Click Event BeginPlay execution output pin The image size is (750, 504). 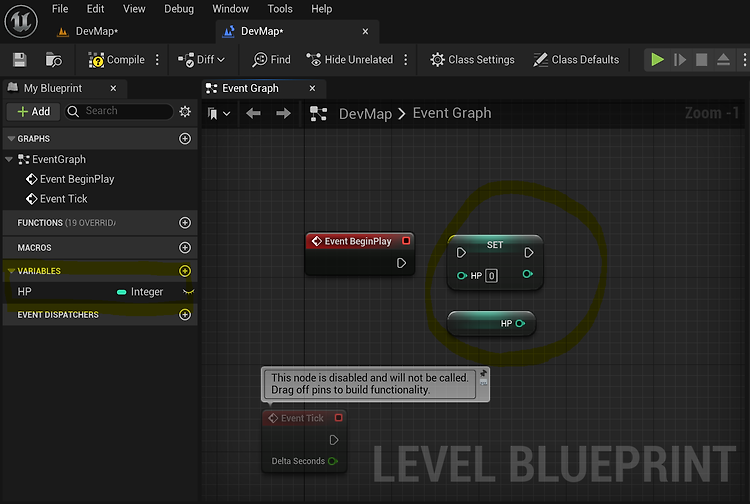tap(401, 263)
